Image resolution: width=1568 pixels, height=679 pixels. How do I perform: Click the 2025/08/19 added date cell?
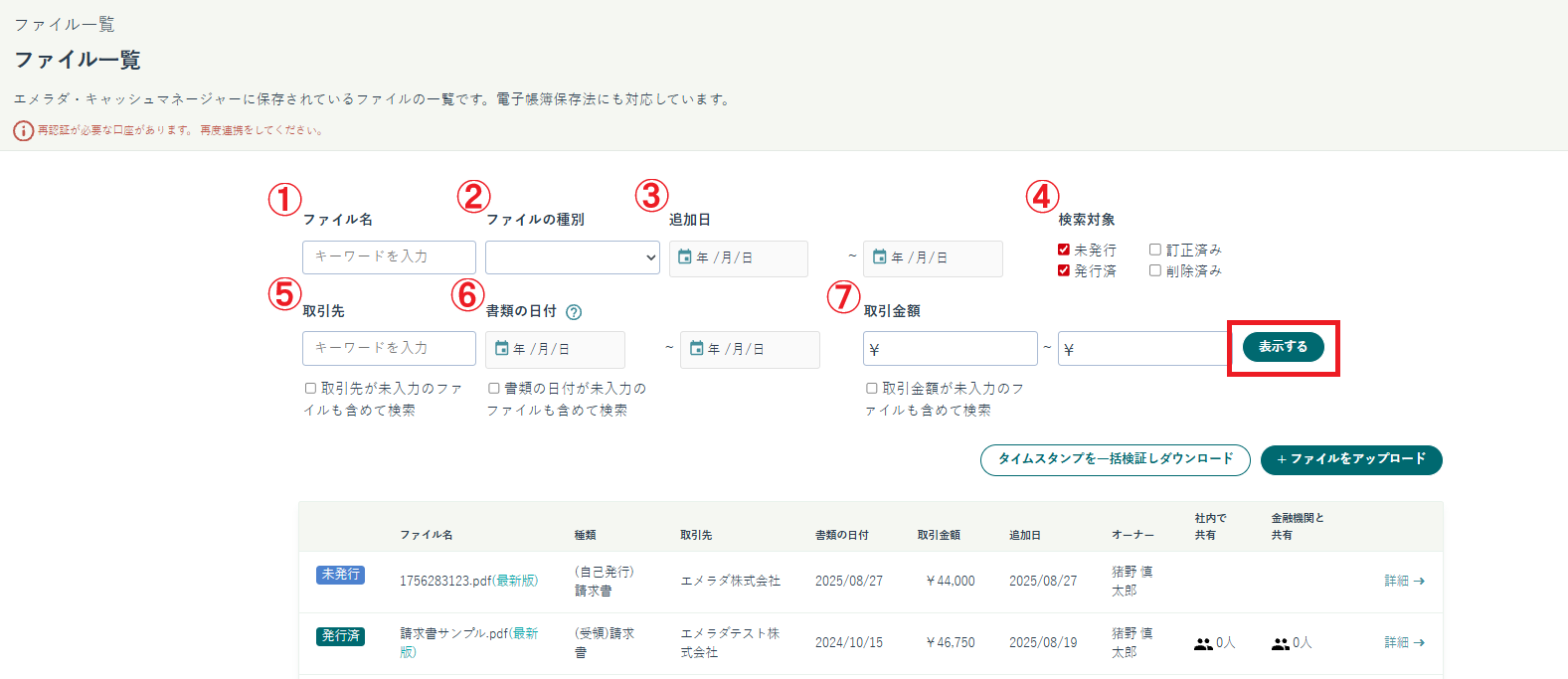click(1043, 642)
